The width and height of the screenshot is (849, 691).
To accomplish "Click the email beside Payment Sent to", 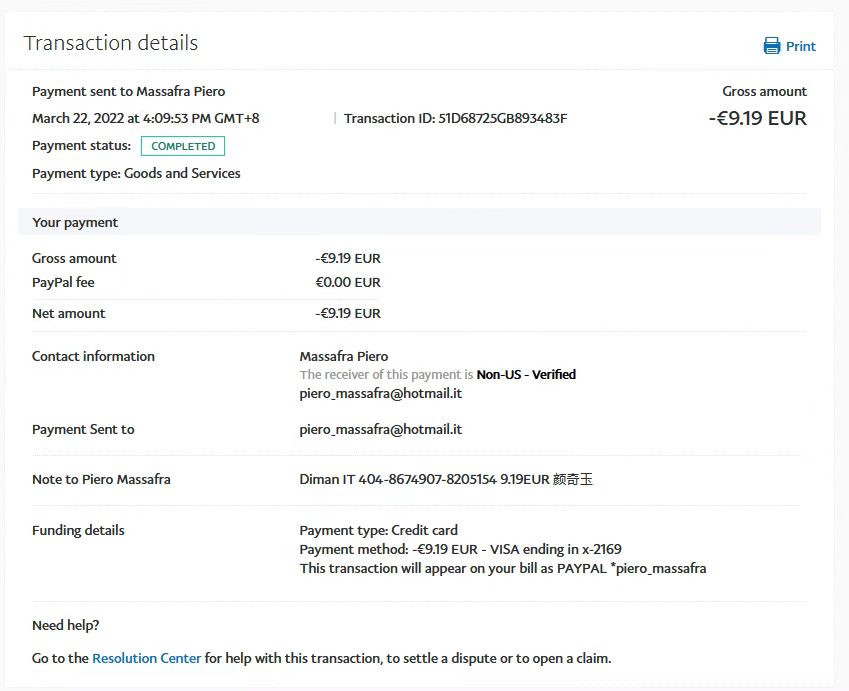I will 380,429.
